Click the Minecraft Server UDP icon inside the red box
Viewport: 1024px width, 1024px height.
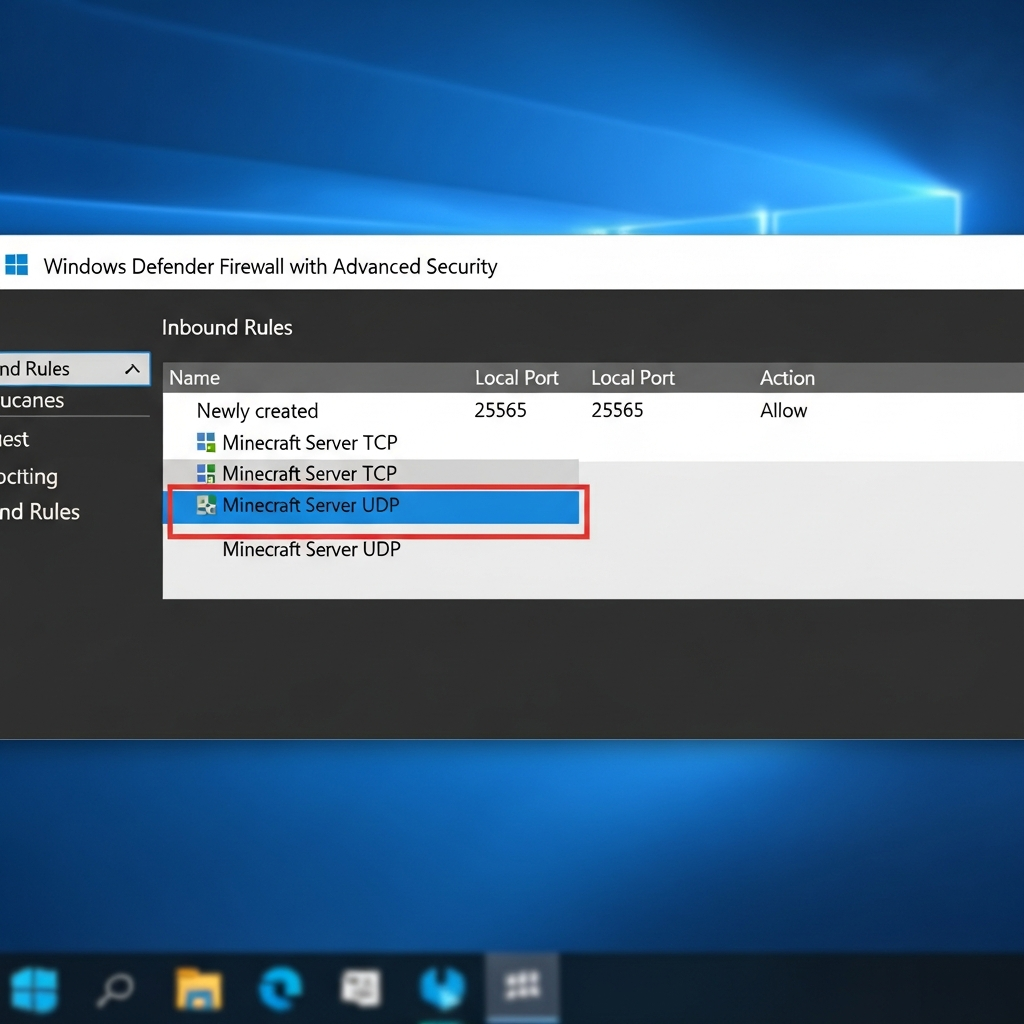[x=207, y=505]
